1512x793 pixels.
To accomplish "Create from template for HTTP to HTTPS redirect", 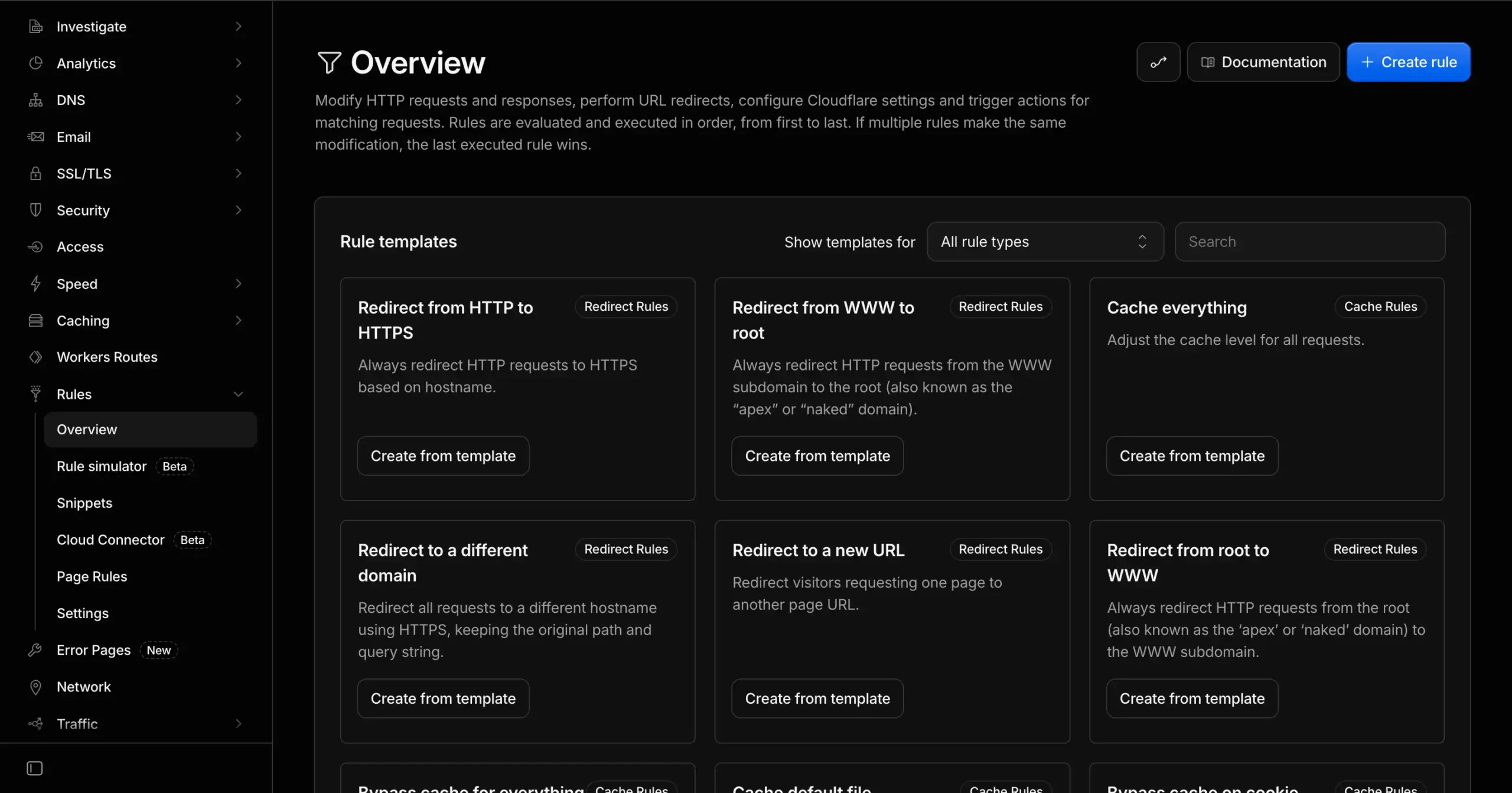I will [443, 456].
